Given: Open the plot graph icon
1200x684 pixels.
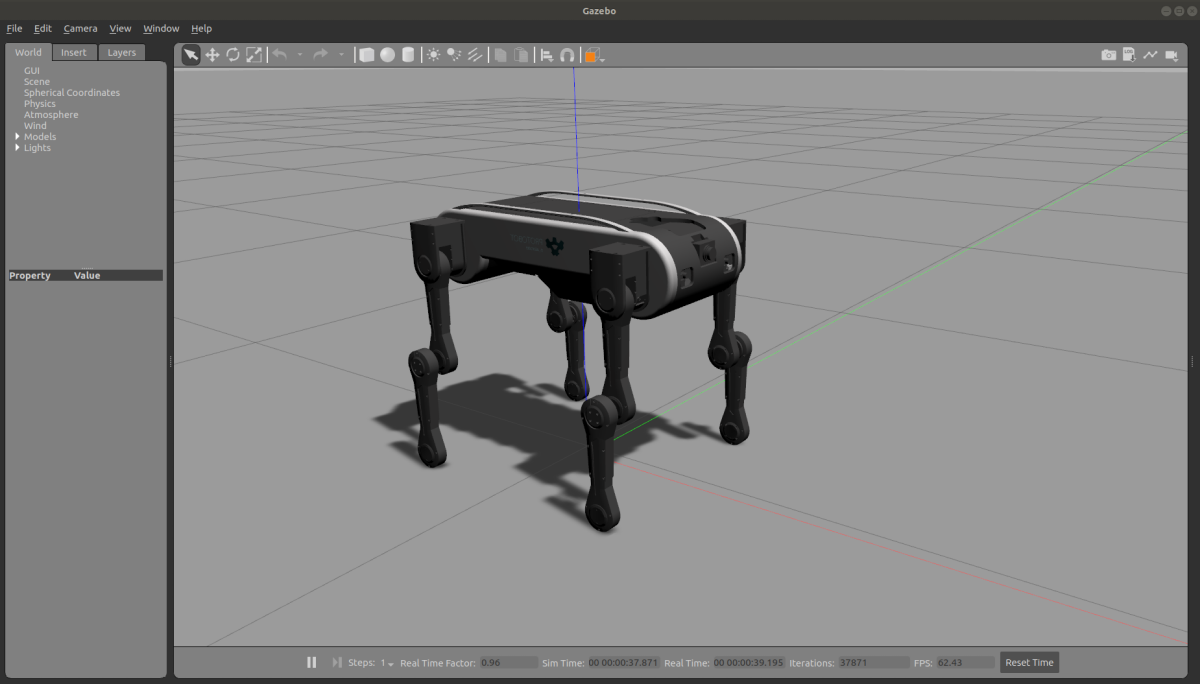Looking at the screenshot, I should [x=1150, y=55].
